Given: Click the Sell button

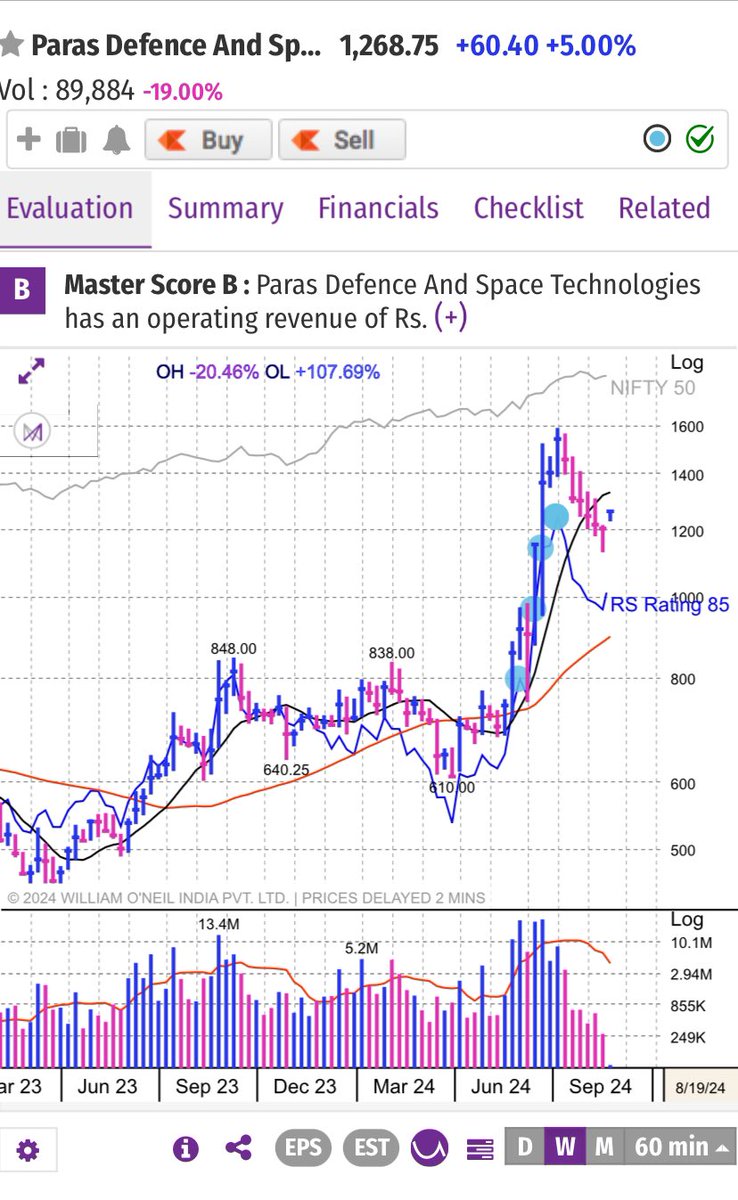Looking at the screenshot, I should (x=341, y=140).
